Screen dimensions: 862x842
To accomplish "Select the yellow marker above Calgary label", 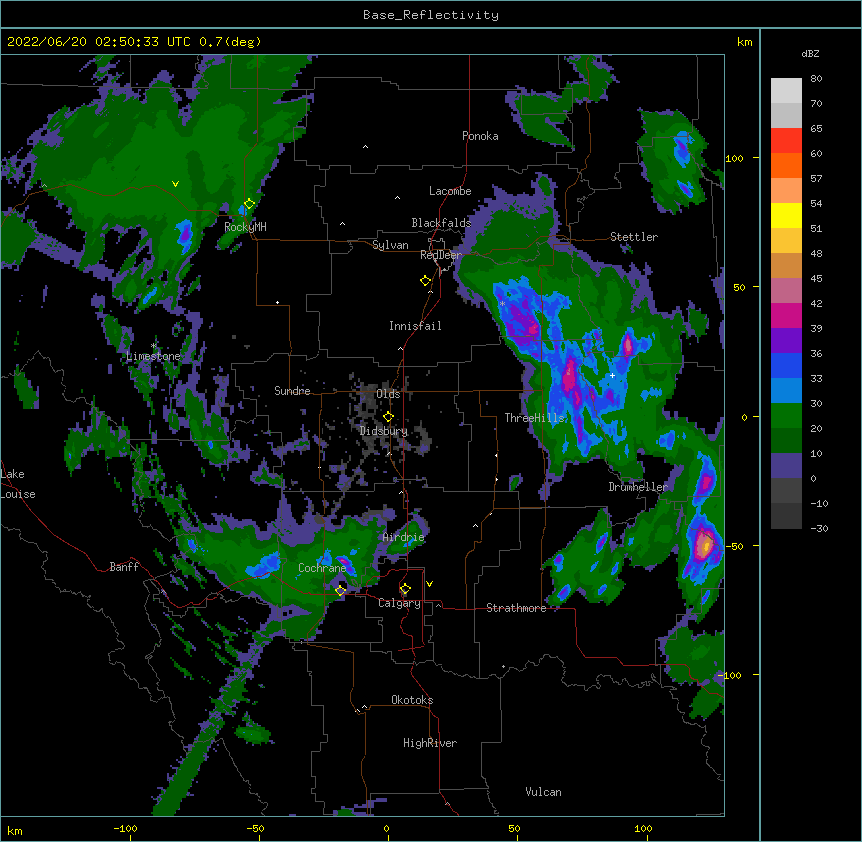I will (x=405, y=589).
